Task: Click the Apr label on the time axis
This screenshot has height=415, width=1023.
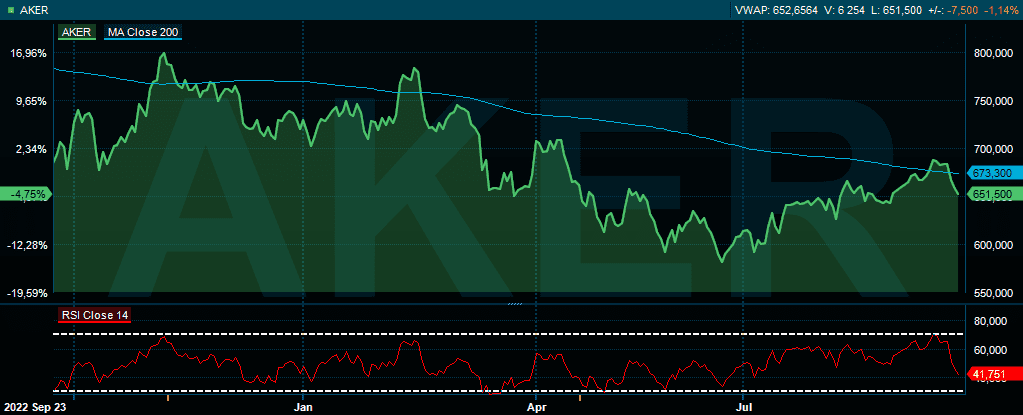Action: [535, 405]
